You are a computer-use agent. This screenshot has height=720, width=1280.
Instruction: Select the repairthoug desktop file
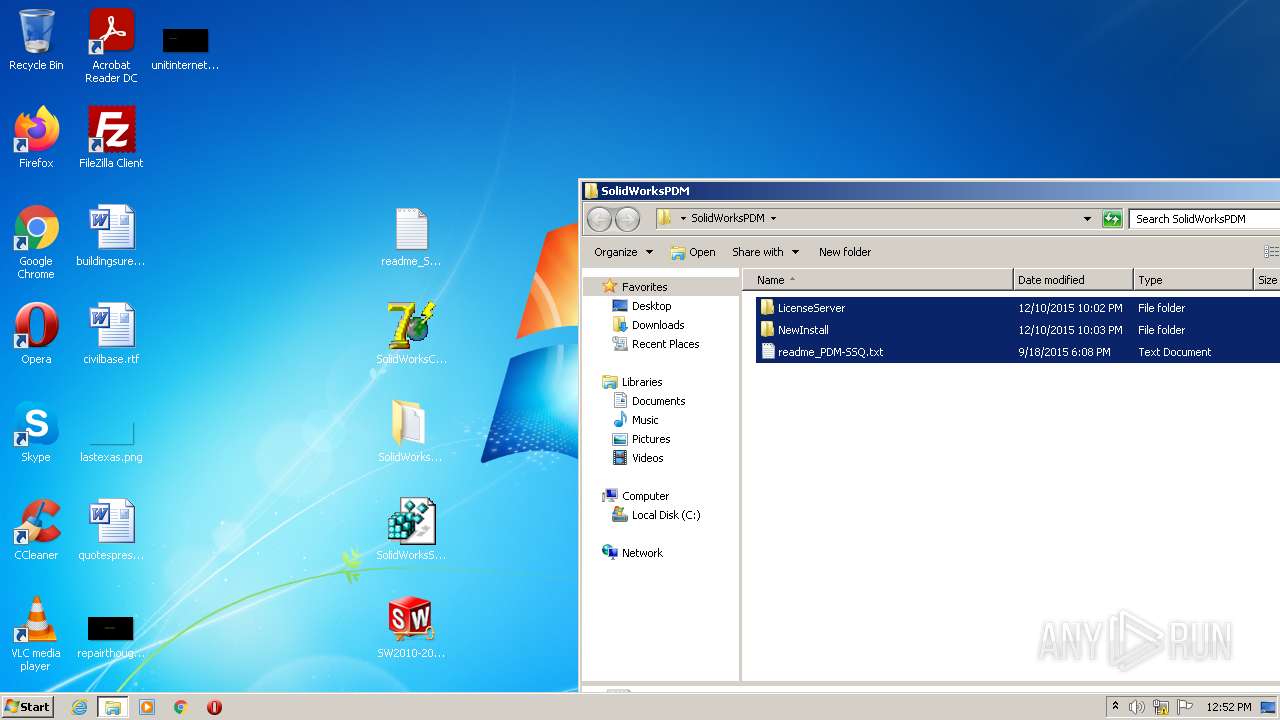tap(111, 638)
